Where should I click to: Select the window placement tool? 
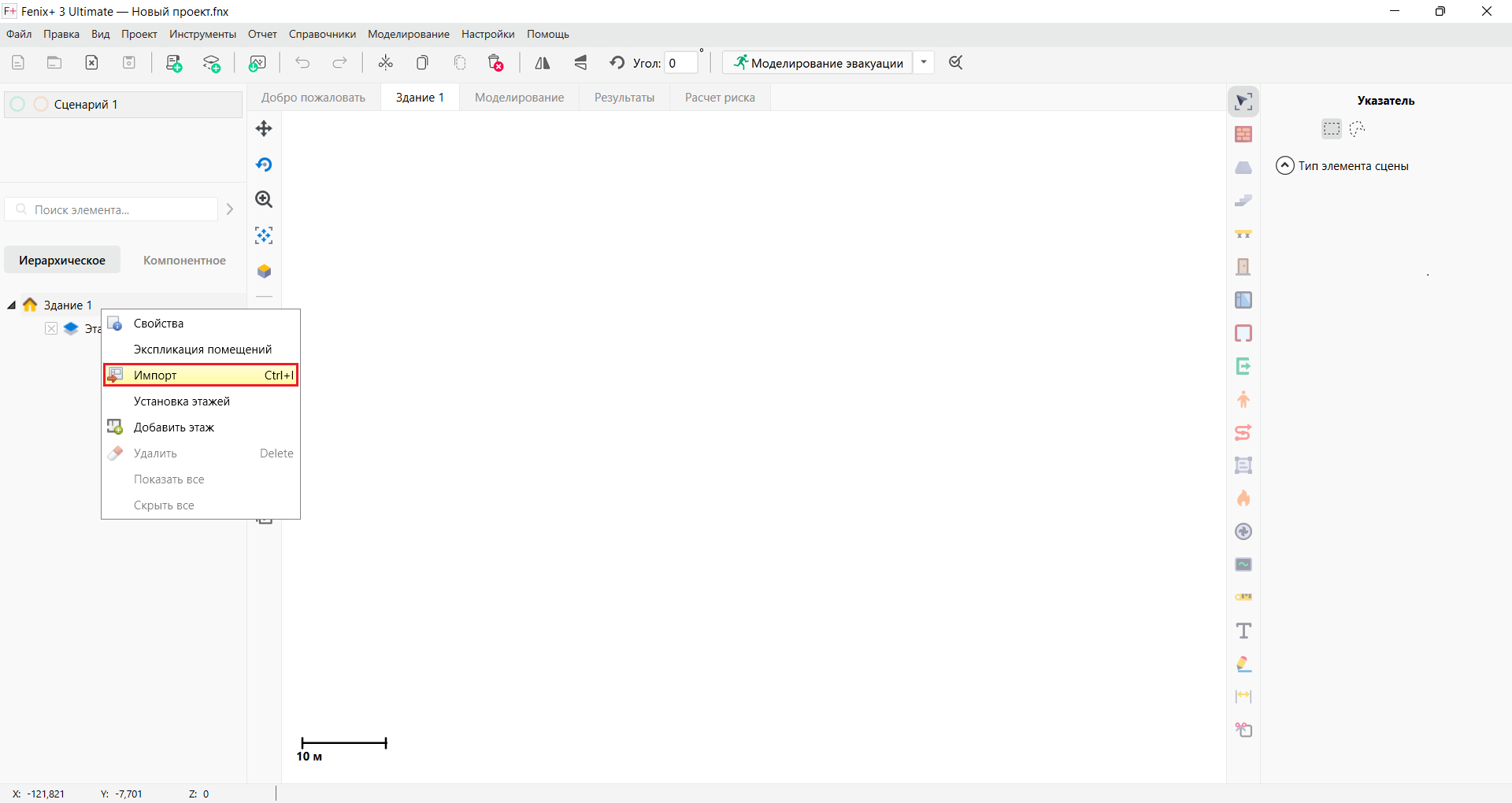pyautogui.click(x=1244, y=300)
